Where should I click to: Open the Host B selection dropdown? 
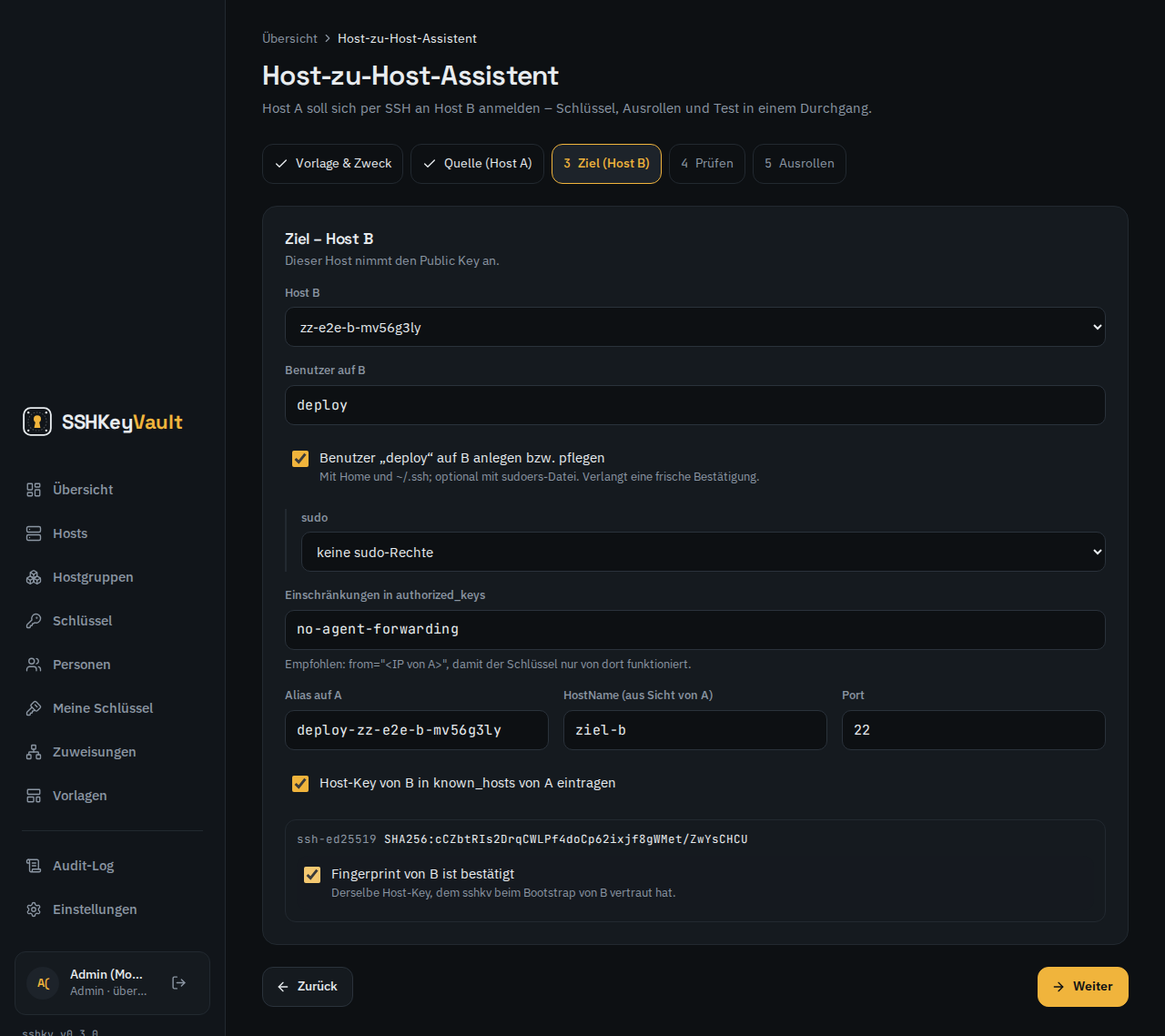tap(695, 327)
